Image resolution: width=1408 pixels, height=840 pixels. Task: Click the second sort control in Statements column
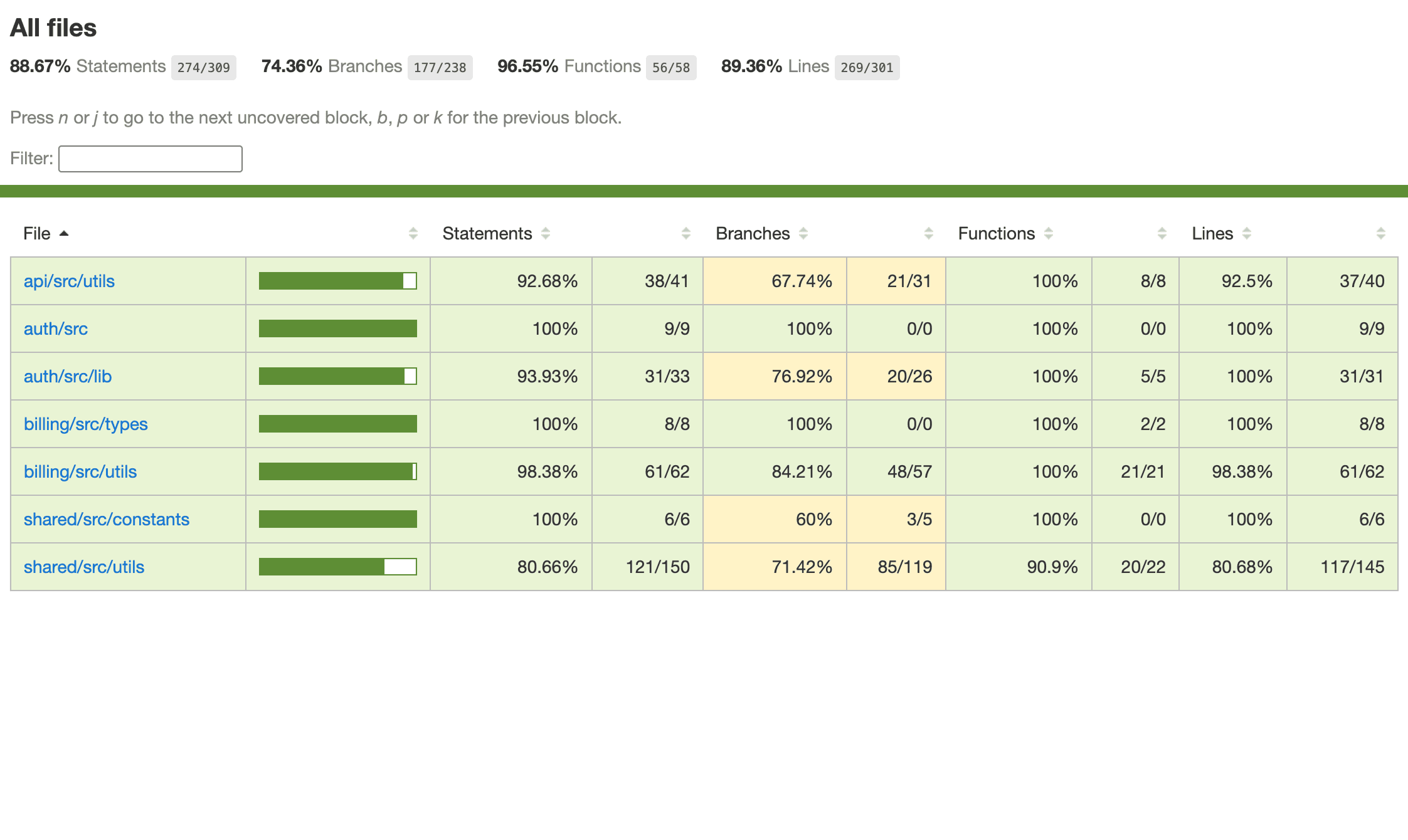pyautogui.click(x=685, y=233)
